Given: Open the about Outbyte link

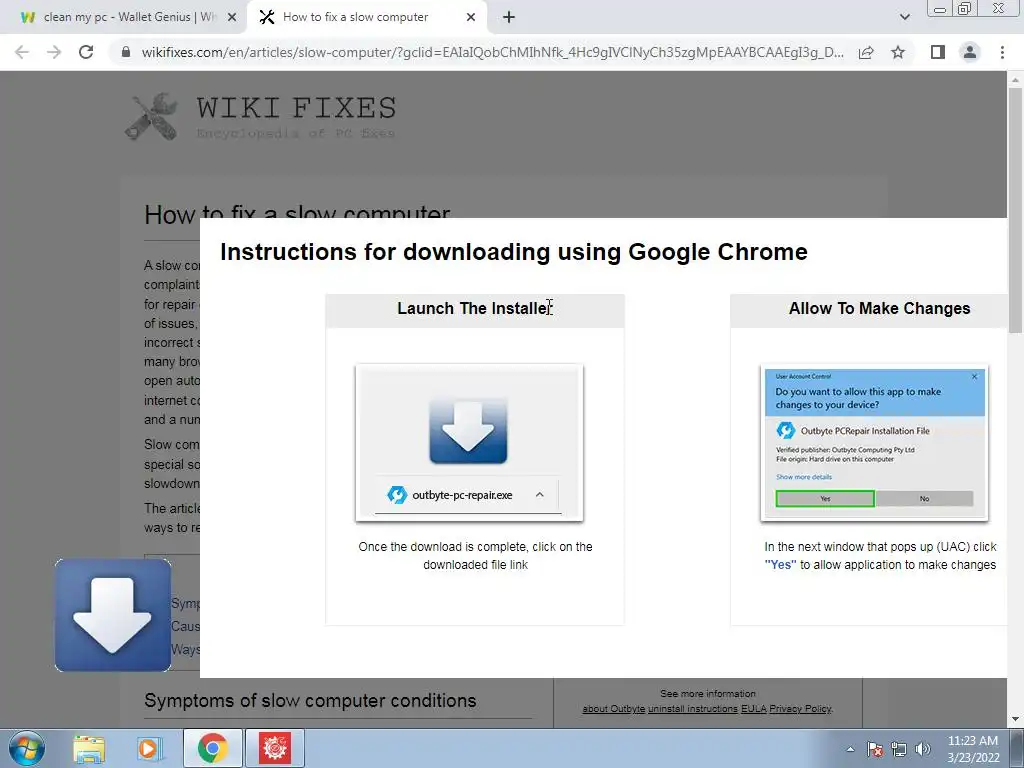Looking at the screenshot, I should pos(613,709).
